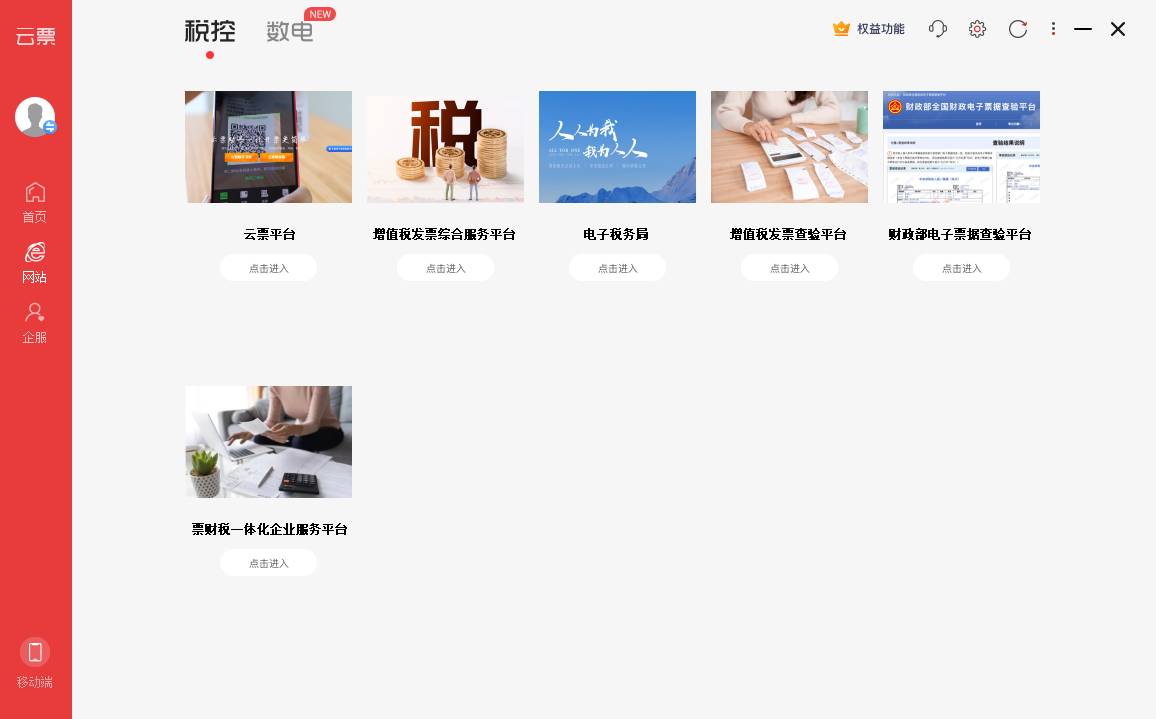Open 权益功能 crown feature
The width and height of the screenshot is (1156, 719).
coord(868,29)
